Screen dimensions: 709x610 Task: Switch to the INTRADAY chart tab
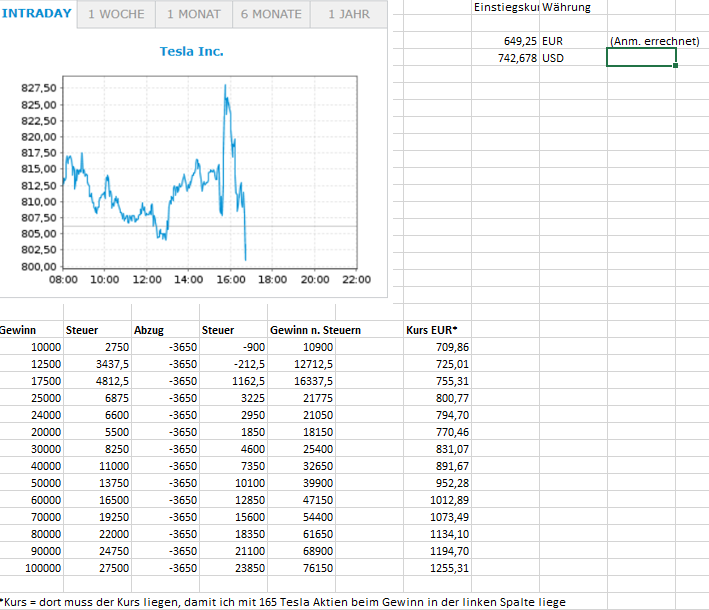pyautogui.click(x=37, y=14)
